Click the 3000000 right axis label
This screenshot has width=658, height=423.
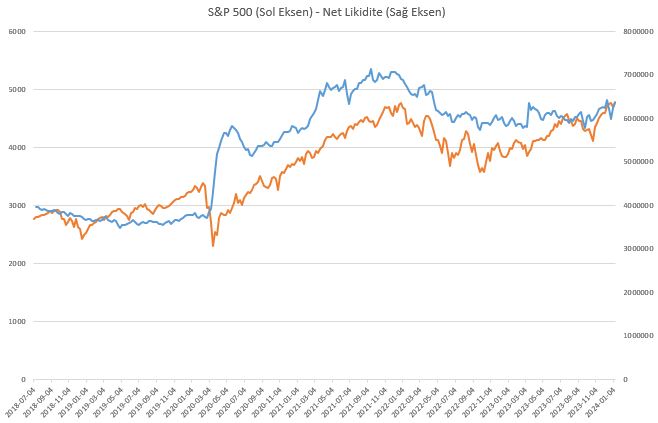point(638,249)
